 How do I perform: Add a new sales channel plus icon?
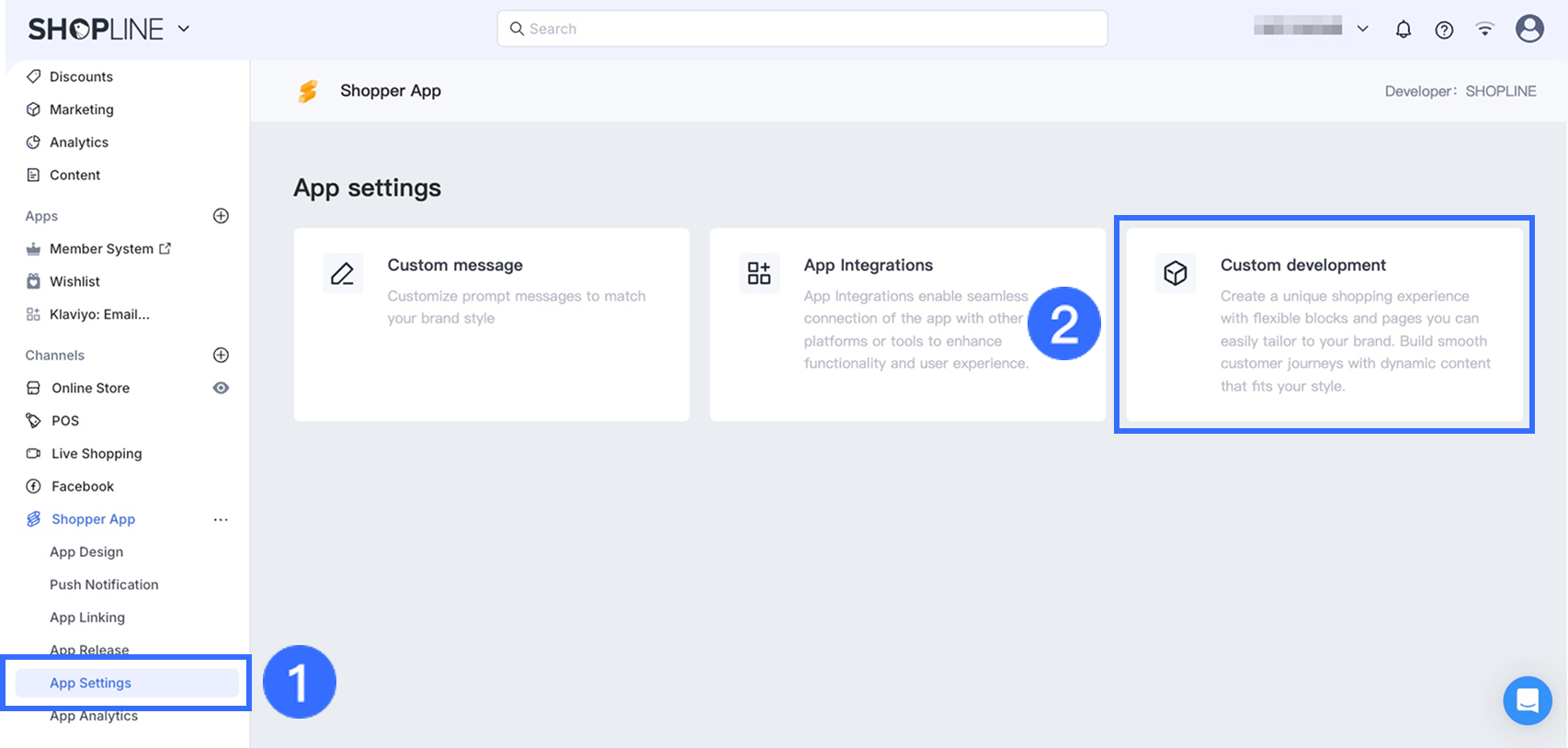(x=221, y=356)
